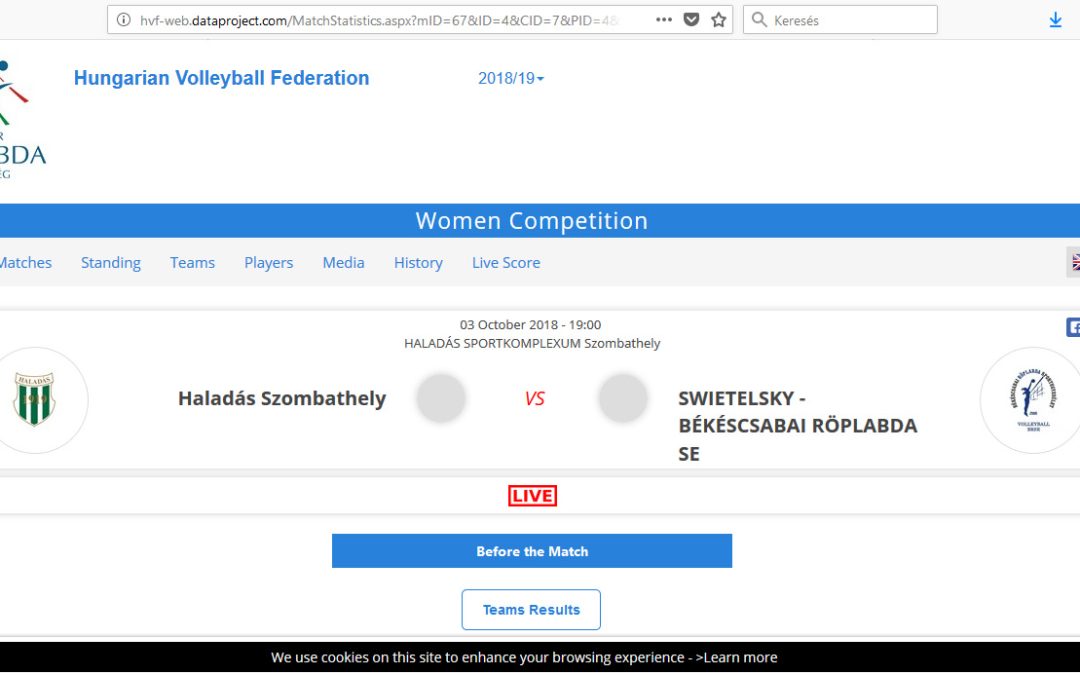Open the browser downloads arrow
Image resolution: width=1080 pixels, height=675 pixels.
[x=1055, y=20]
